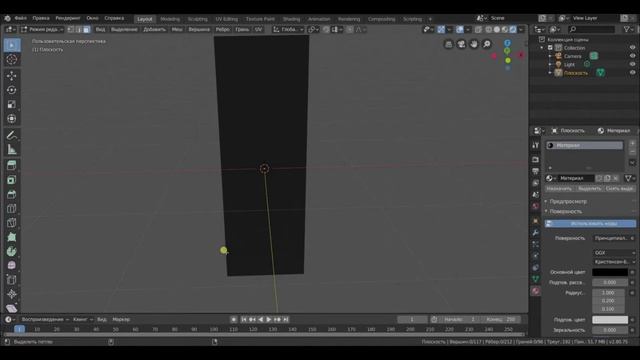Viewport: 640px width, 360px height.
Task: Open the outliner filter dropdown
Action: pos(628,29)
